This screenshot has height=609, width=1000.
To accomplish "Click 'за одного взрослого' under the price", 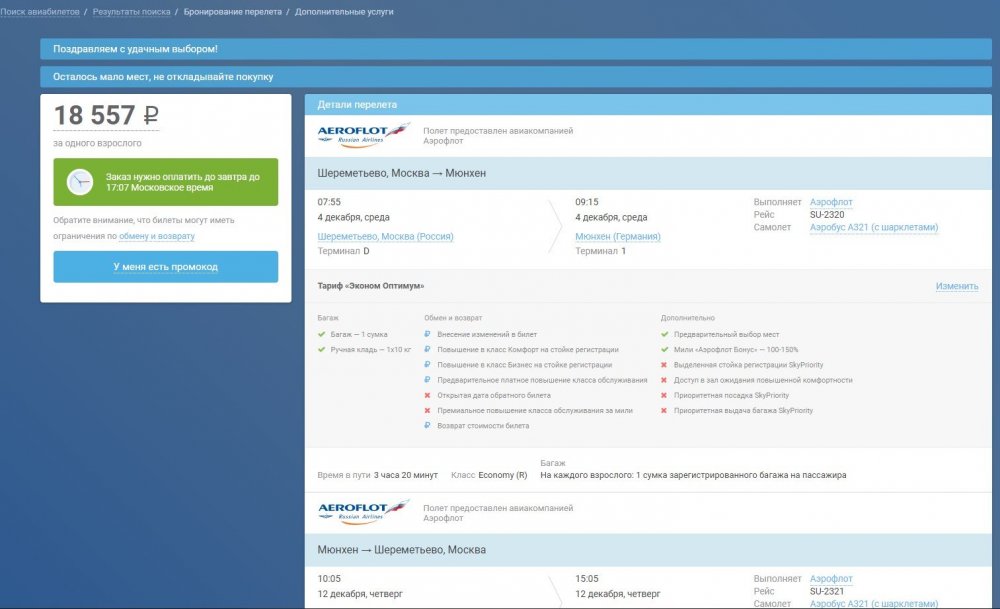I will tap(98, 143).
